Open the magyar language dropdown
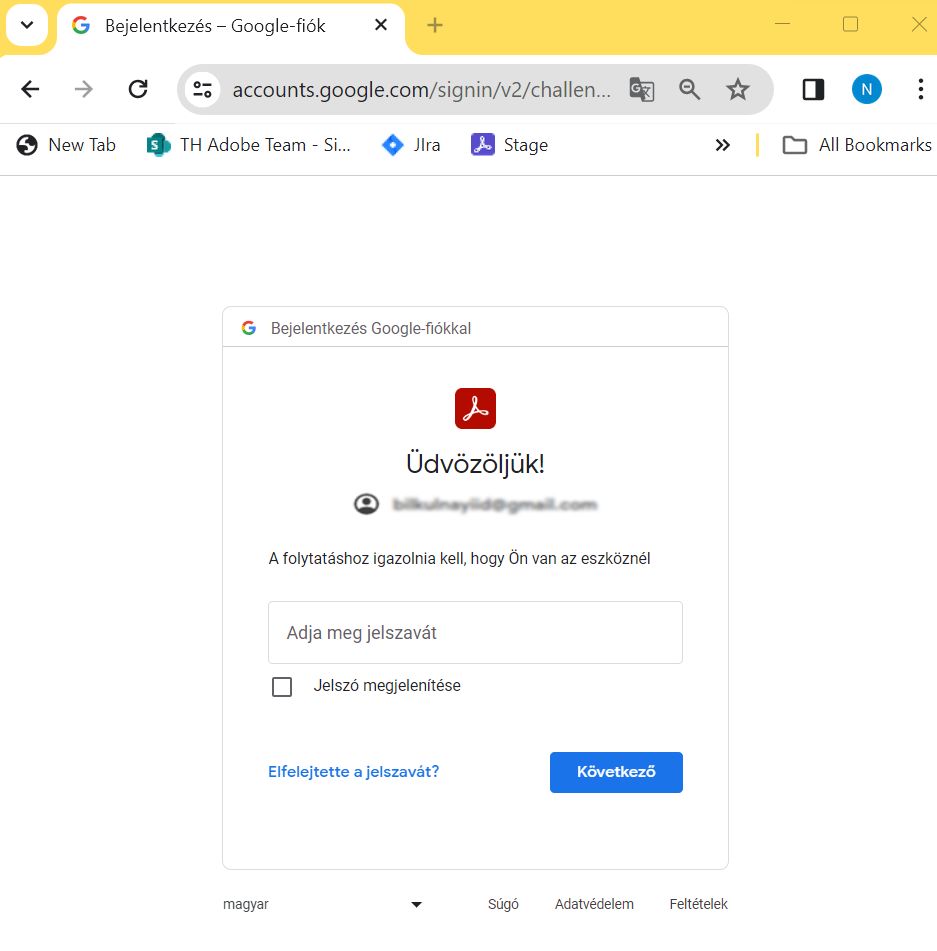Screen dimensions: 937x951 416,904
